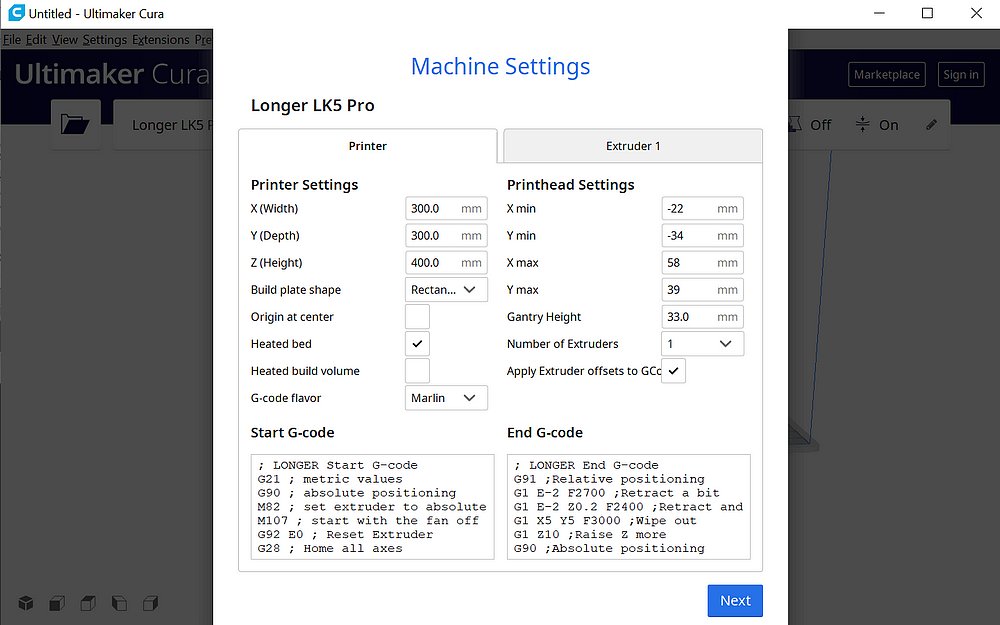1000x625 pixels.
Task: Click the X (Width) input field
Action: click(446, 209)
